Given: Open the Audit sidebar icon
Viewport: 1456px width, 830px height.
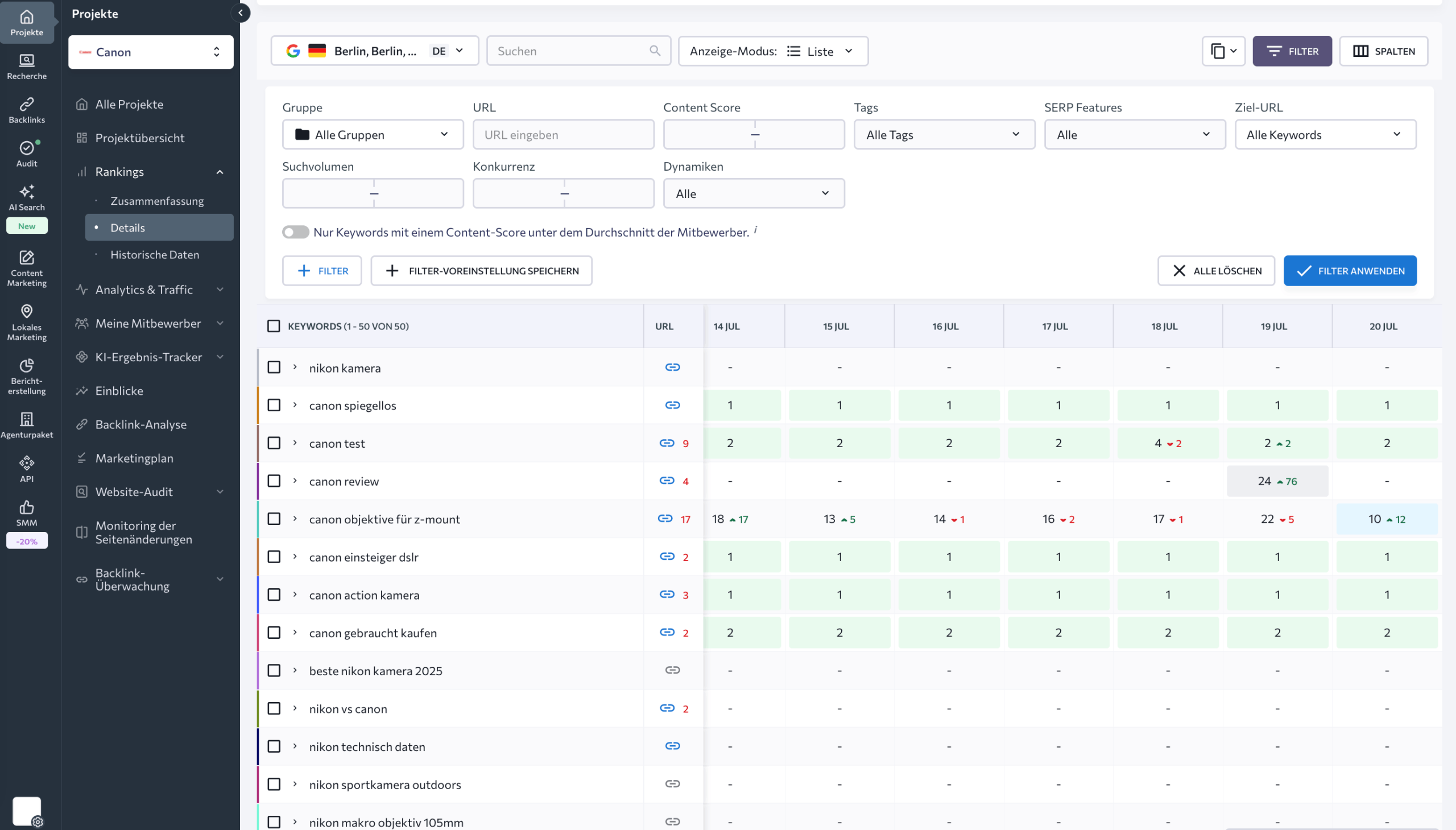Looking at the screenshot, I should pos(27,148).
